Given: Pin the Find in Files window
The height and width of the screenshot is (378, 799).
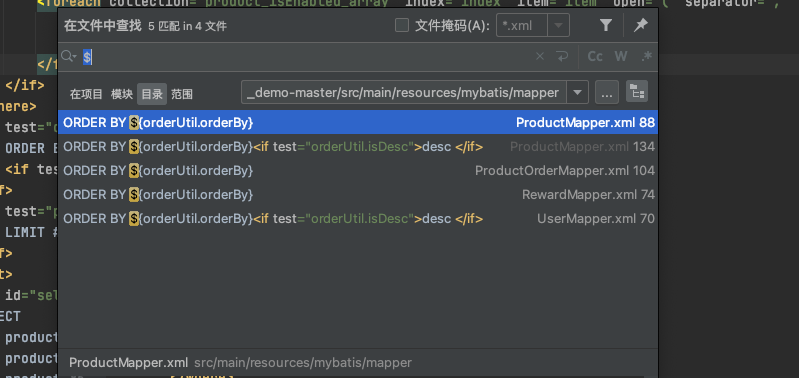Looking at the screenshot, I should click(641, 25).
